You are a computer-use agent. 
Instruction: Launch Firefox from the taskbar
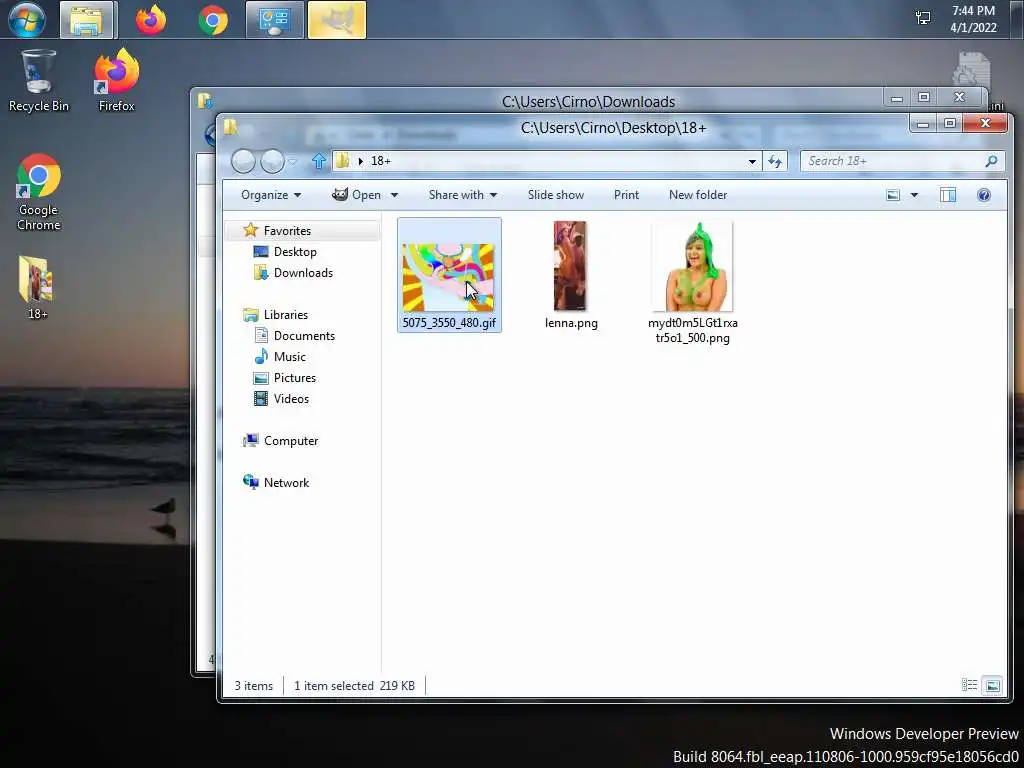click(x=151, y=20)
